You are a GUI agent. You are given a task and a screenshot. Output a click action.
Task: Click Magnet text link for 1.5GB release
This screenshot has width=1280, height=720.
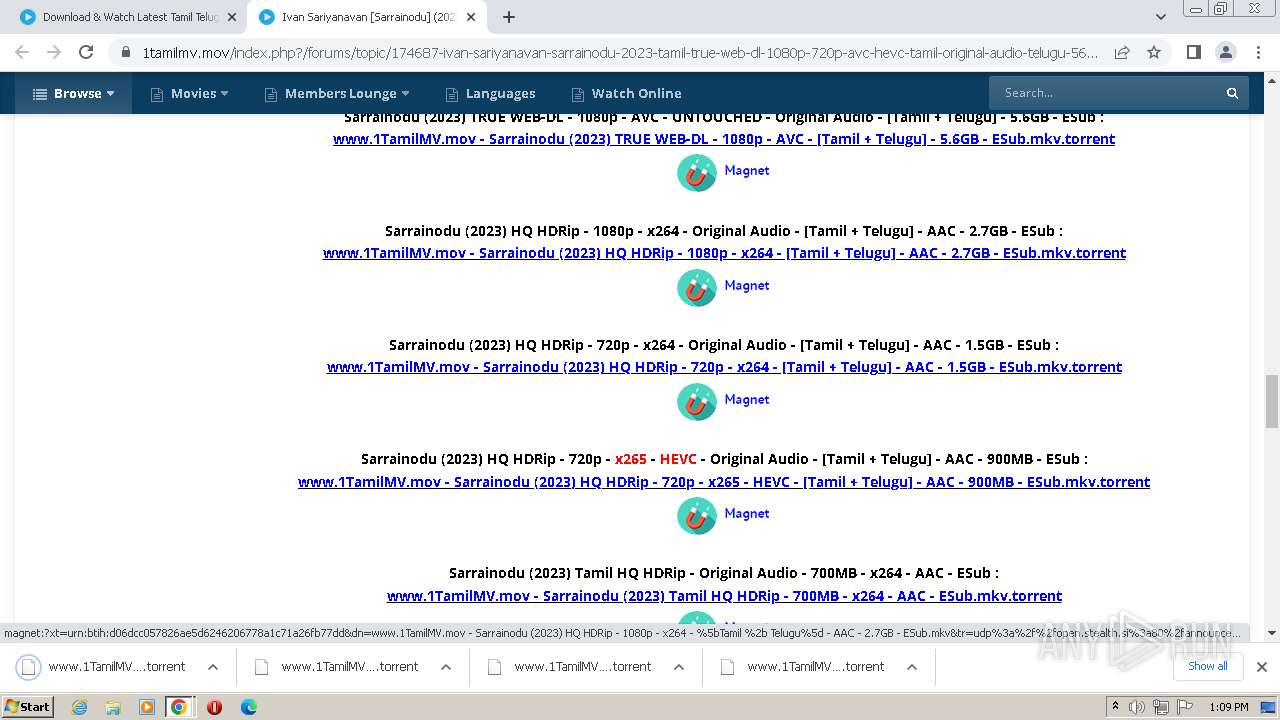pos(747,399)
